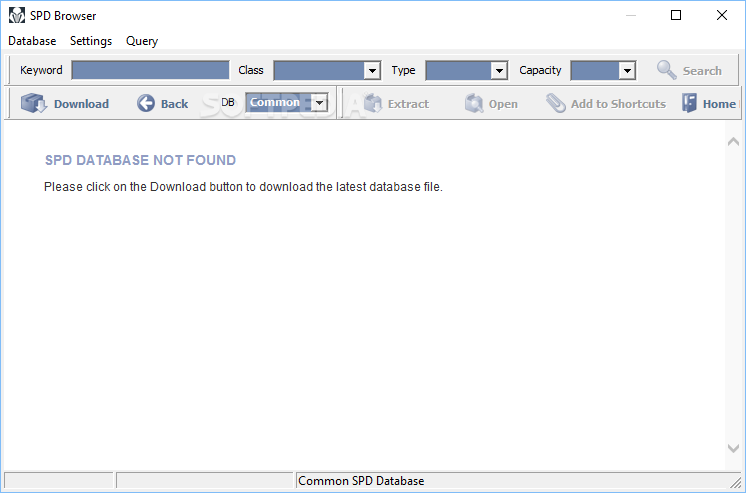The image size is (746, 493).
Task: Click the Search magnifying glass icon
Action: click(x=667, y=70)
